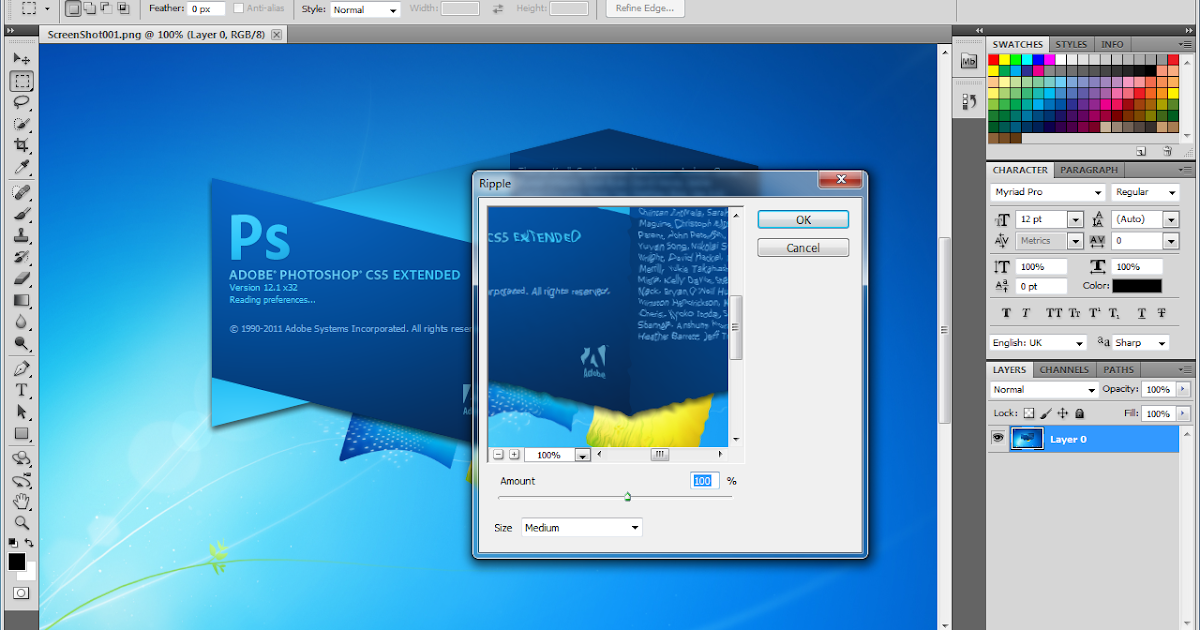Open the Mini Bridge panel icon

[968, 62]
